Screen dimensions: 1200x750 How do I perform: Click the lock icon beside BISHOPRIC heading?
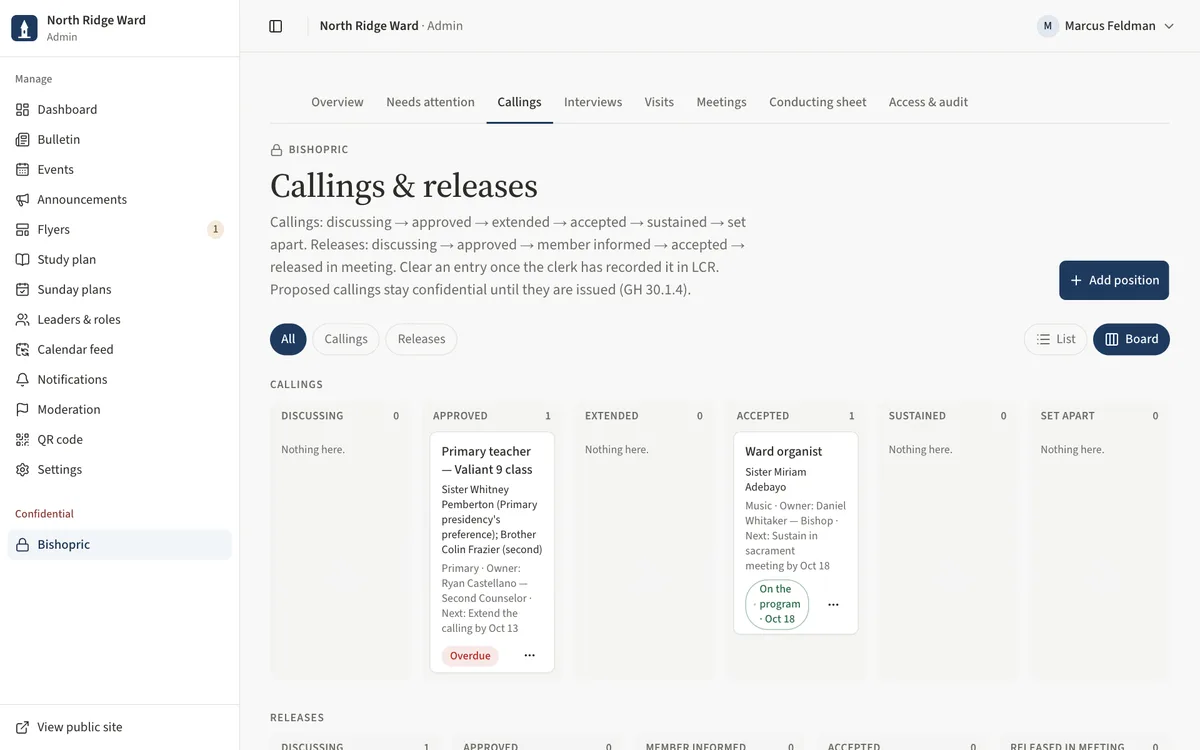[277, 150]
